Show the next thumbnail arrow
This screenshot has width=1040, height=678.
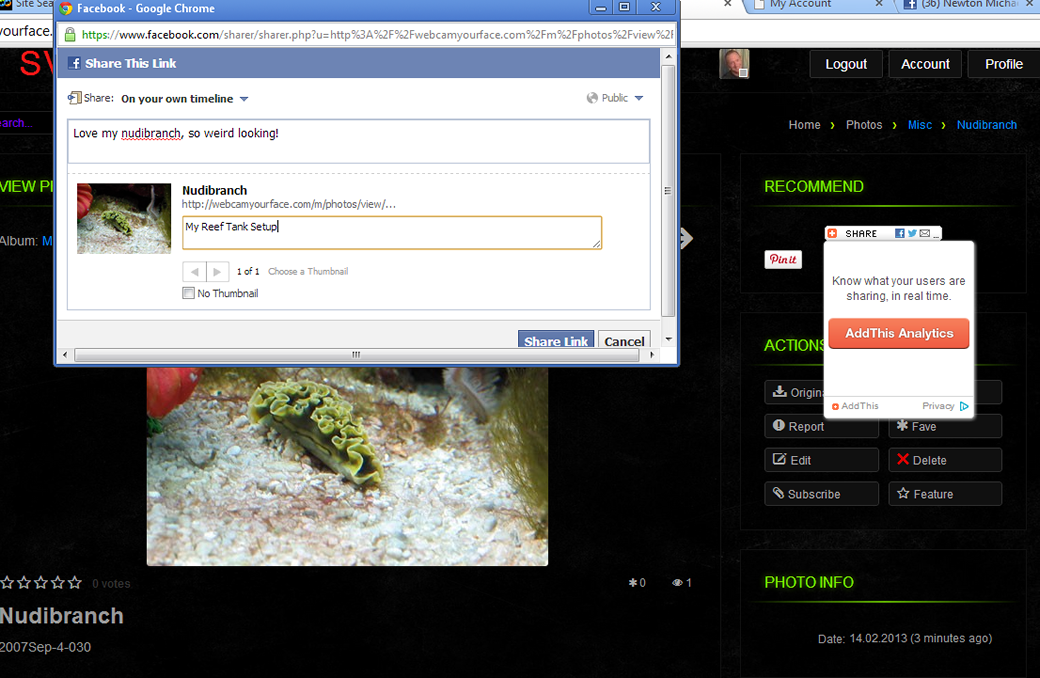click(x=218, y=272)
